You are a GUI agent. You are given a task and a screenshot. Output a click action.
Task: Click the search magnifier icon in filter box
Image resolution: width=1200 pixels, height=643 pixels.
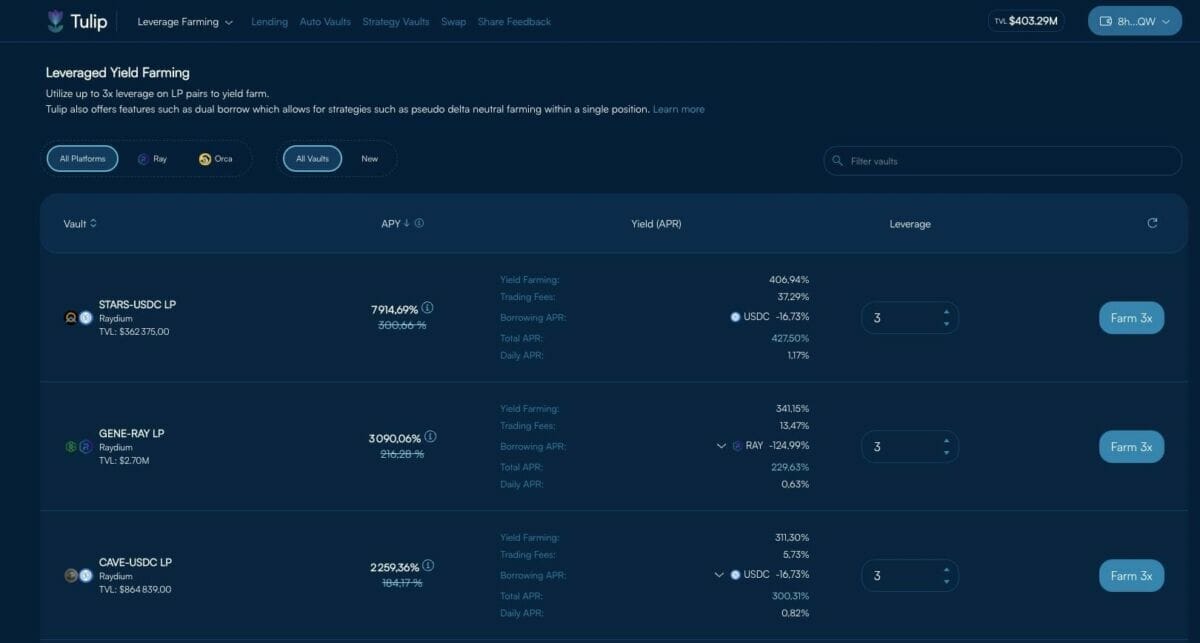(836, 161)
